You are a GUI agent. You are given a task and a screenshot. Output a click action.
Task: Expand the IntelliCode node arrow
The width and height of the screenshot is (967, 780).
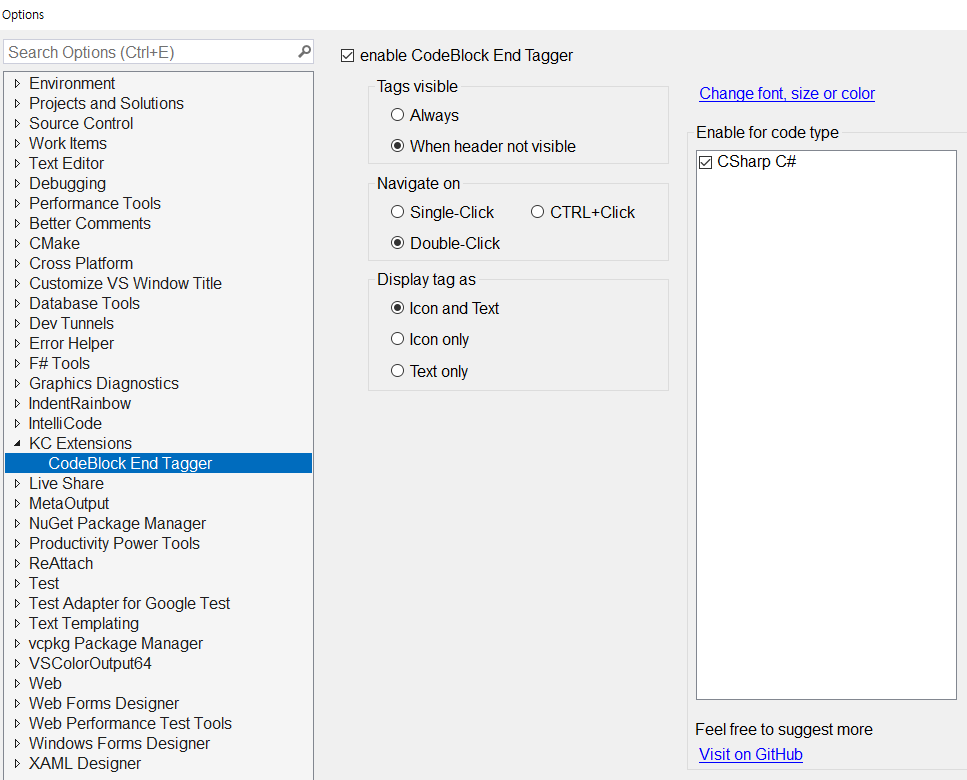(x=17, y=424)
